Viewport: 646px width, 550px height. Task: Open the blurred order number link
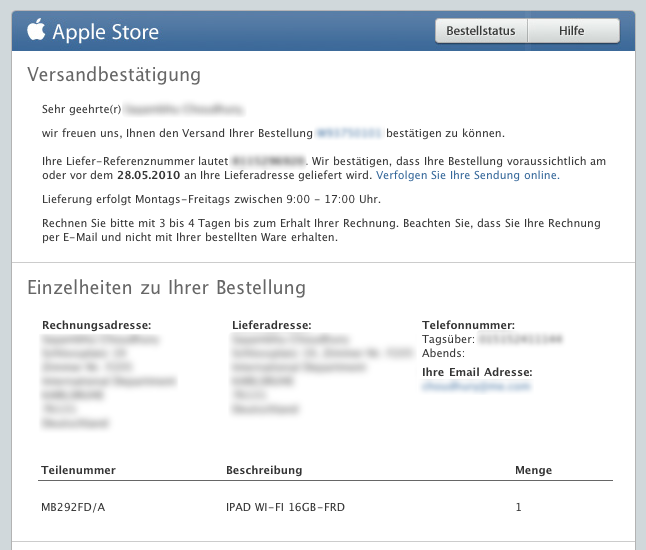pos(349,133)
